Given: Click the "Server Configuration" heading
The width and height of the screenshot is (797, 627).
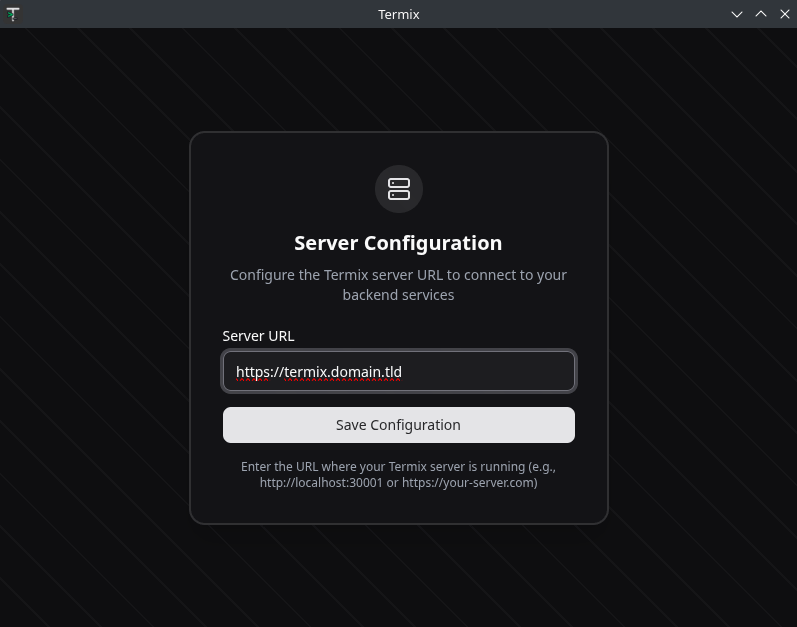Looking at the screenshot, I should (398, 243).
